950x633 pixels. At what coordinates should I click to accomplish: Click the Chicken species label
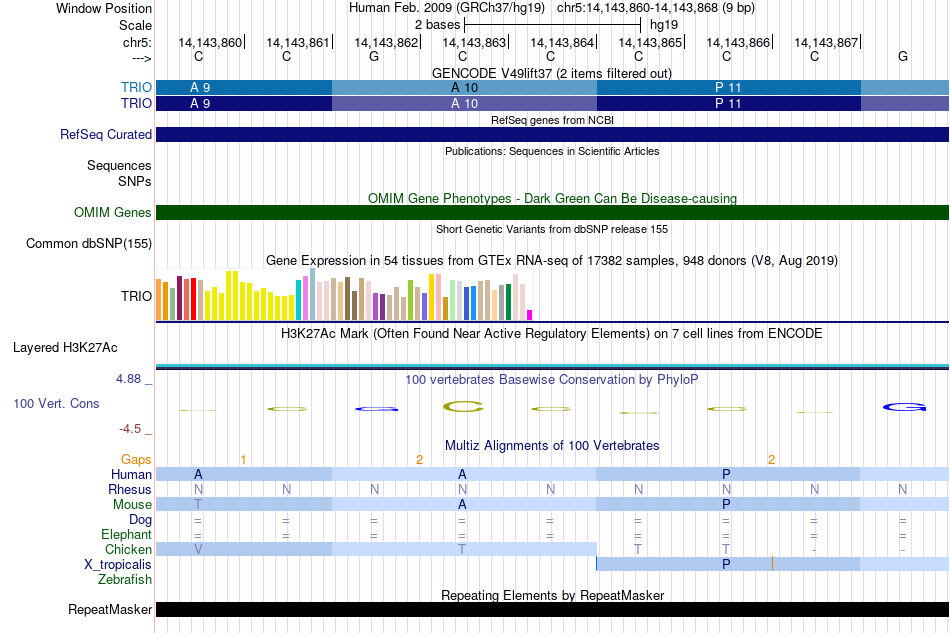click(128, 549)
